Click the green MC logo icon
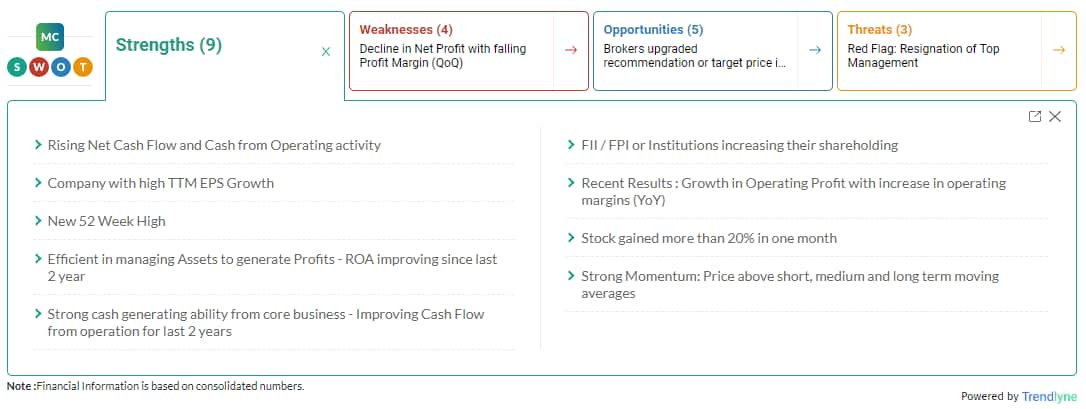The width and height of the screenshot is (1086, 409). (51, 37)
